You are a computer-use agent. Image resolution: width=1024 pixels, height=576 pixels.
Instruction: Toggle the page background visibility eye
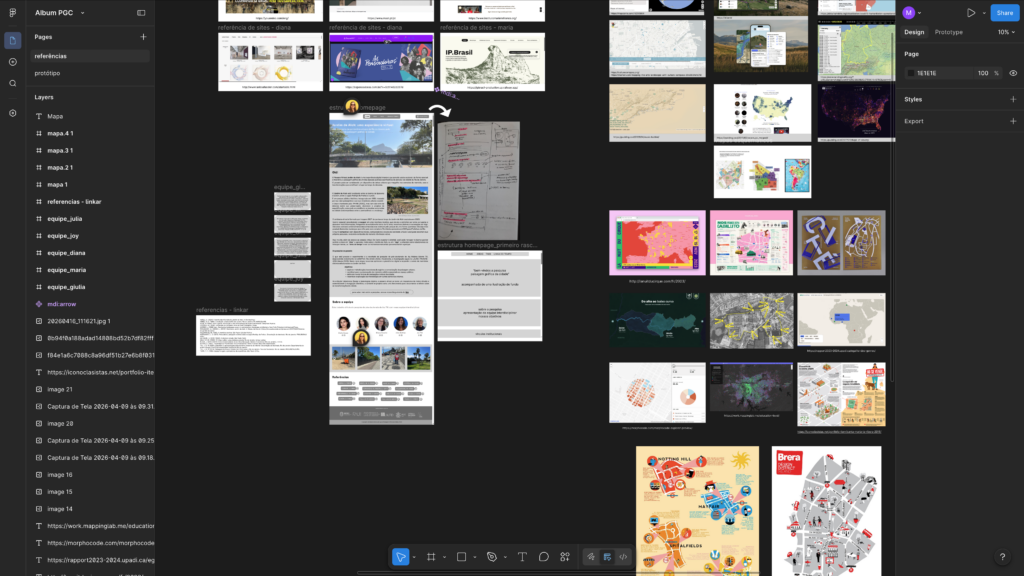point(1013,73)
